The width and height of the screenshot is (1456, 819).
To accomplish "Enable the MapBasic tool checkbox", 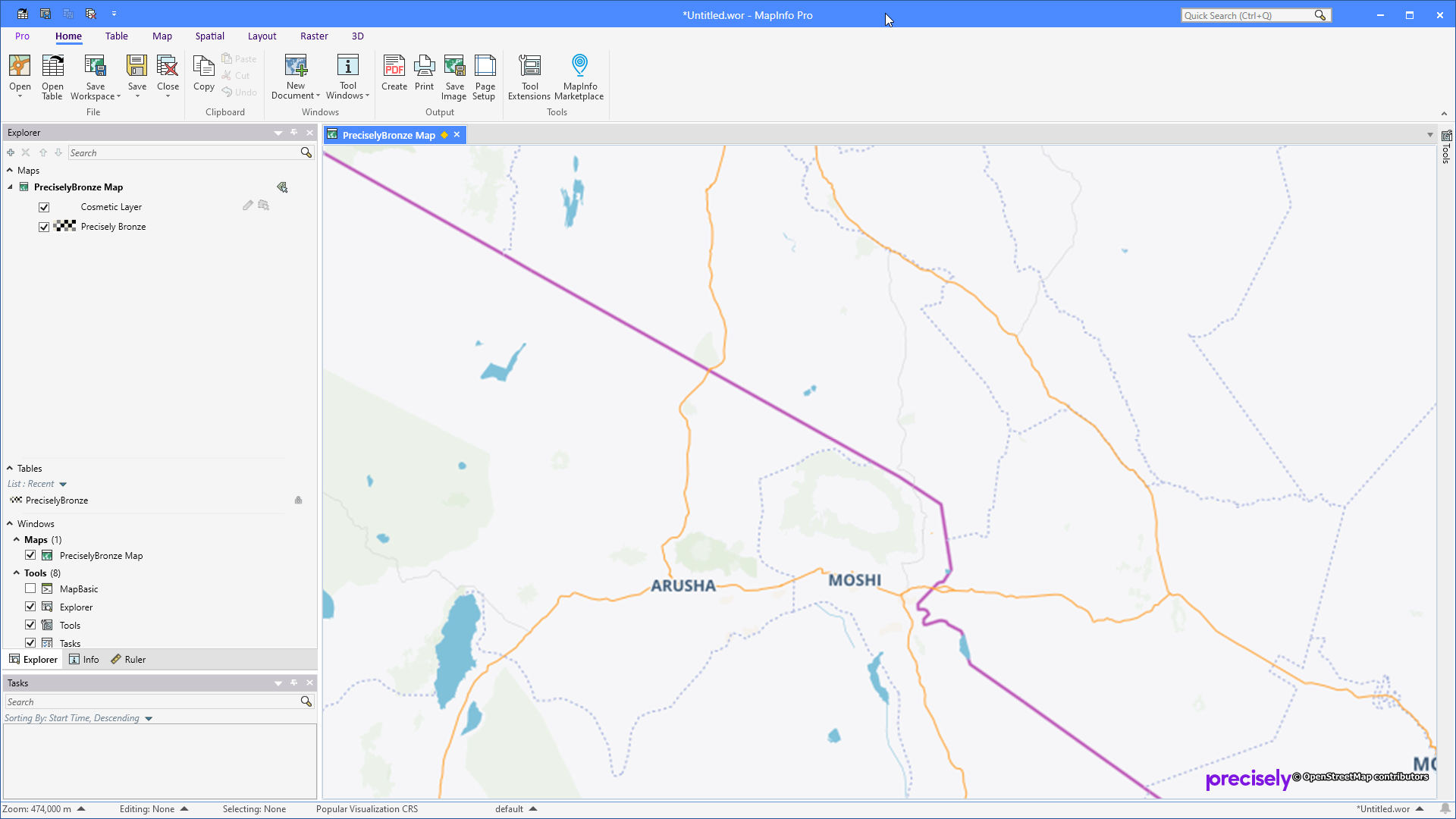I will pos(30,588).
